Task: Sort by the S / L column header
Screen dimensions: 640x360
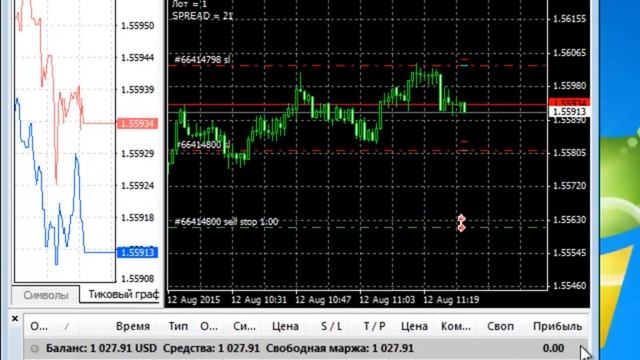Action: 331,327
